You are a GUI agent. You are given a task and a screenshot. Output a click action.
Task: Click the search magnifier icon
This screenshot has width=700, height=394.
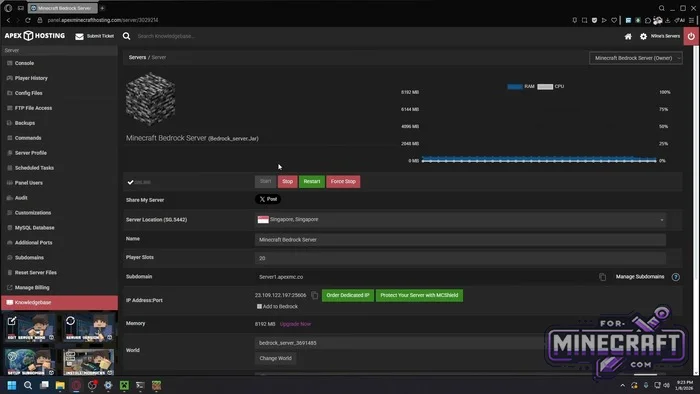126,36
